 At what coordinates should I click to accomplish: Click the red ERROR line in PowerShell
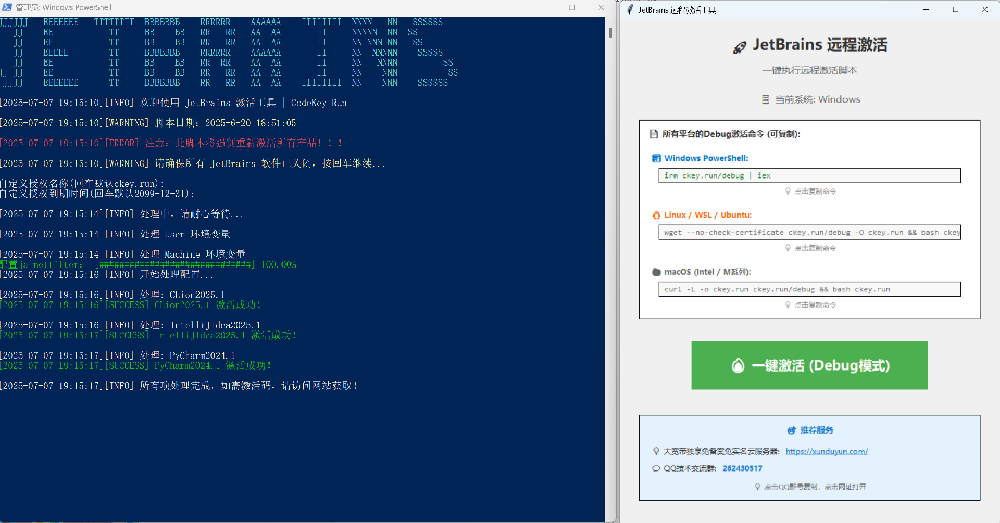pyautogui.click(x=172, y=143)
